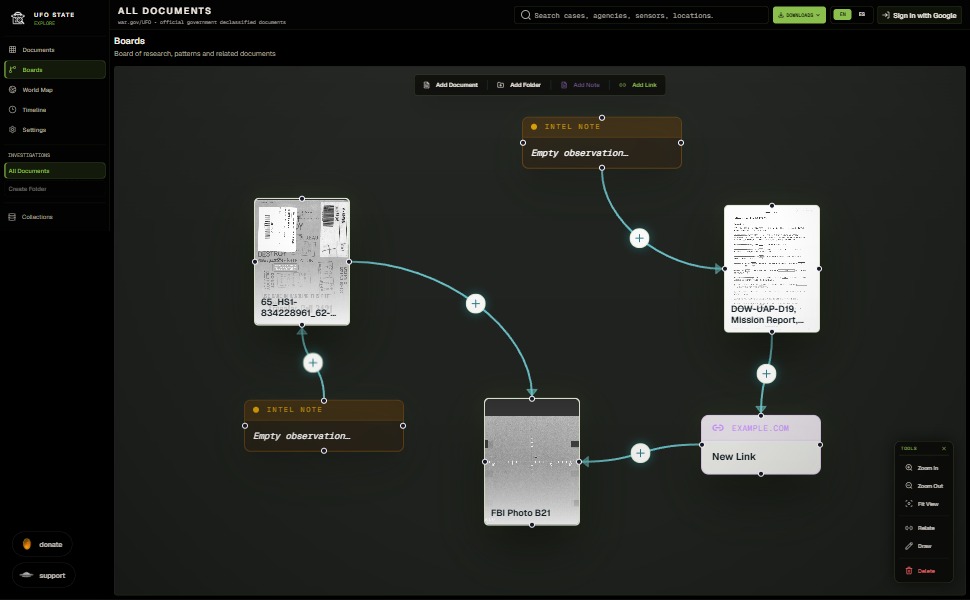970x600 pixels.
Task: Click the plus between top note and DOW-UAP-D19
Action: click(640, 238)
